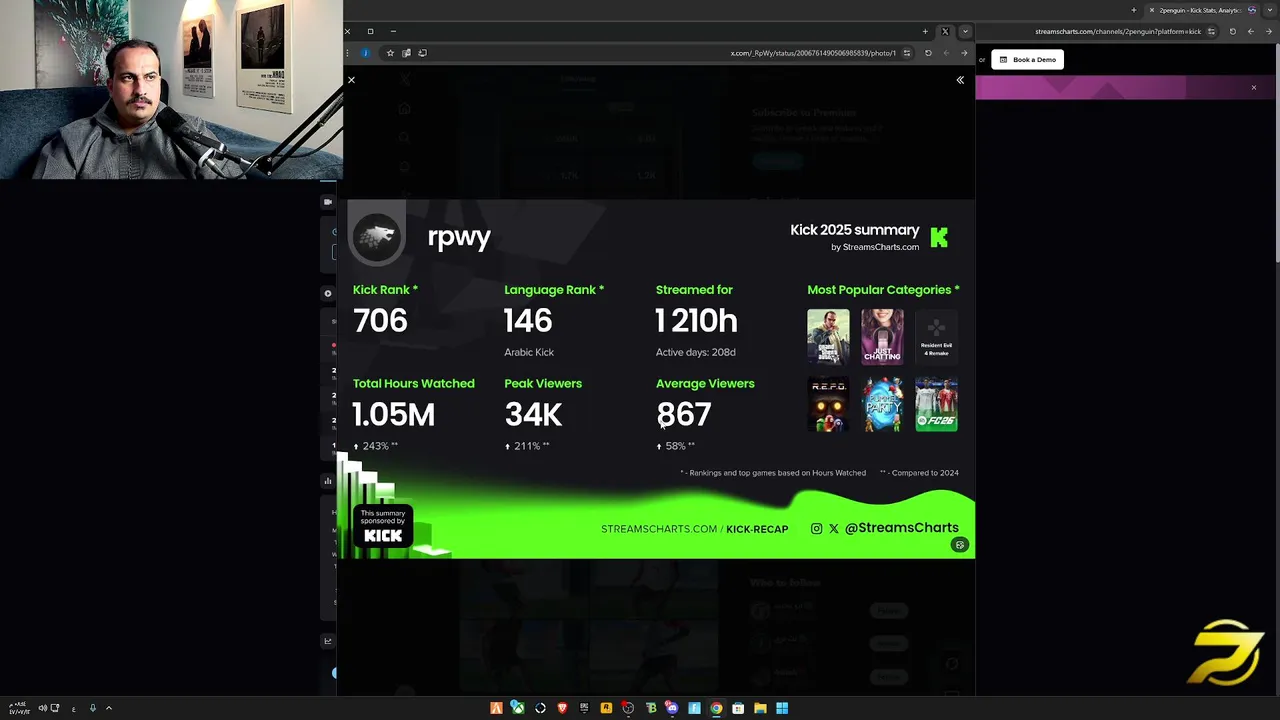This screenshot has width=1280, height=720.
Task: Select the X tab in the front window
Action: (x=945, y=31)
